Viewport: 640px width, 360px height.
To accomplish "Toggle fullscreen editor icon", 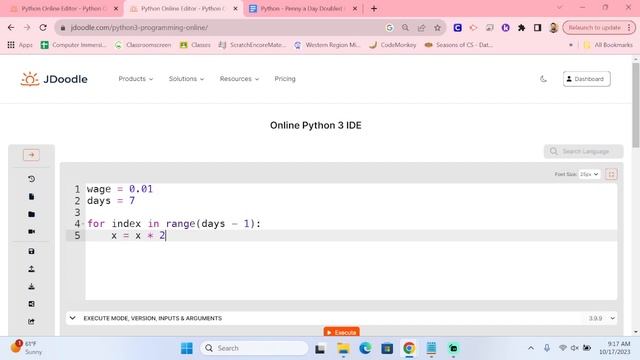I will [611, 174].
